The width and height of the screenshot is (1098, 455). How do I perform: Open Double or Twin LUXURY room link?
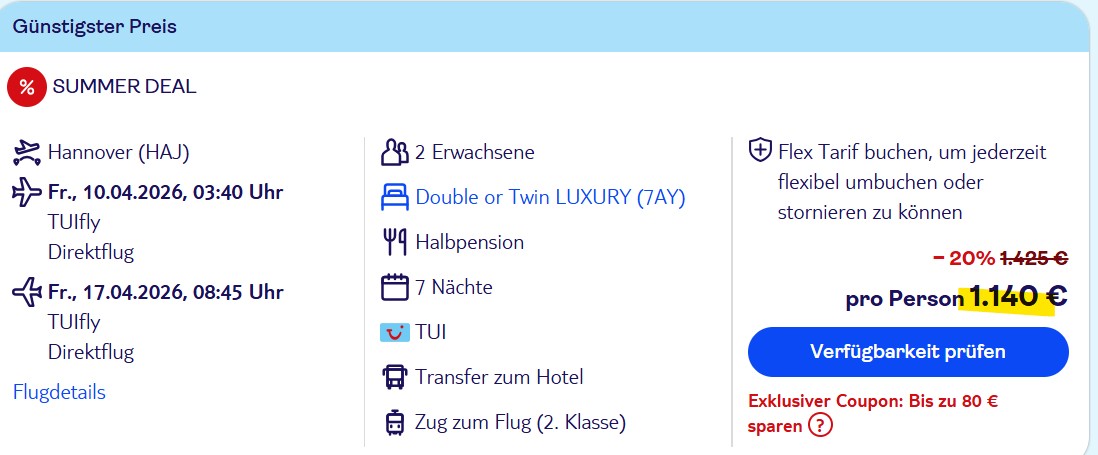tap(550, 198)
